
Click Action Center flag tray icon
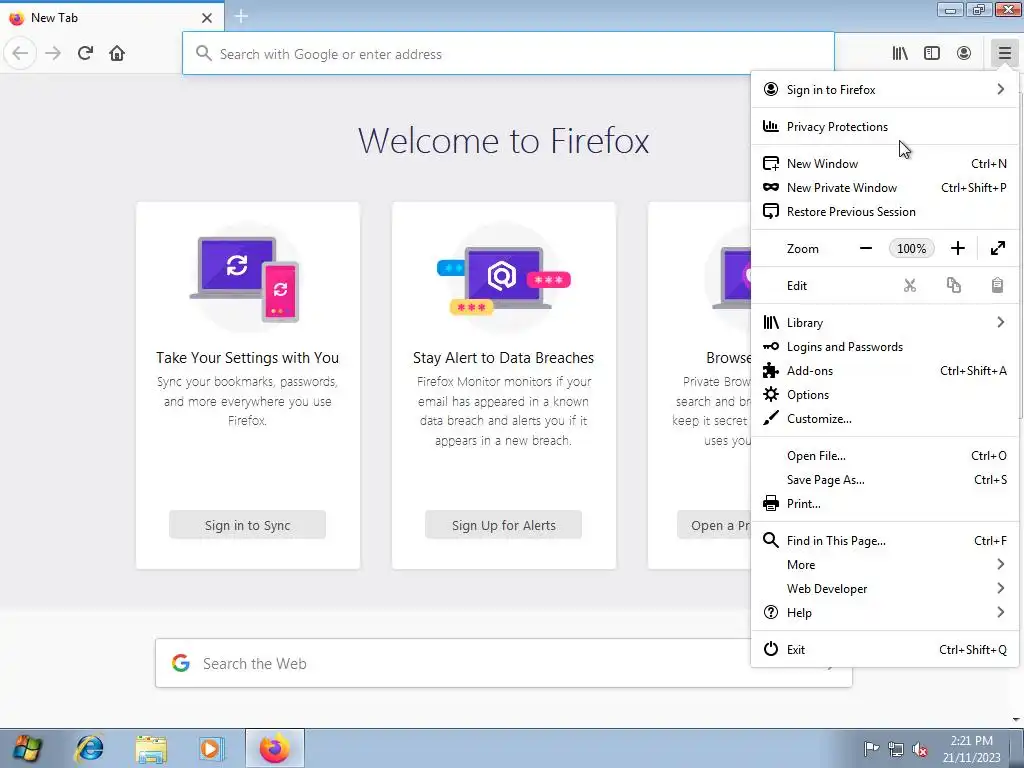871,749
